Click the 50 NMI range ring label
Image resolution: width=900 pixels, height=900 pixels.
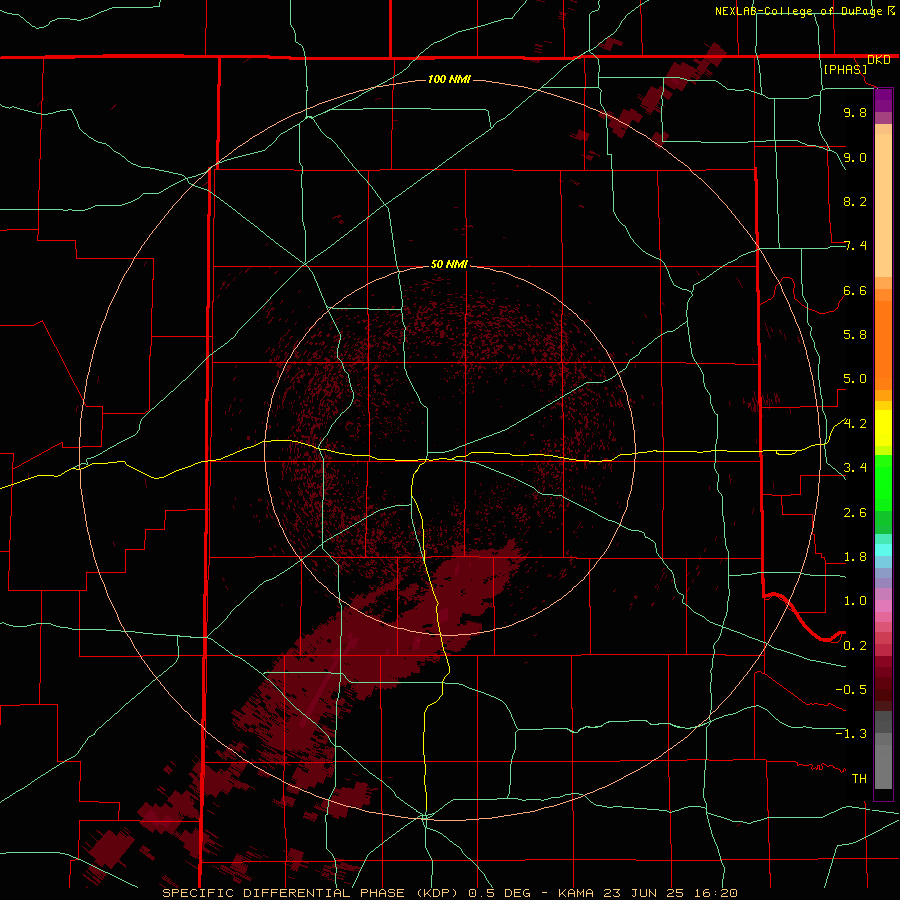click(449, 264)
